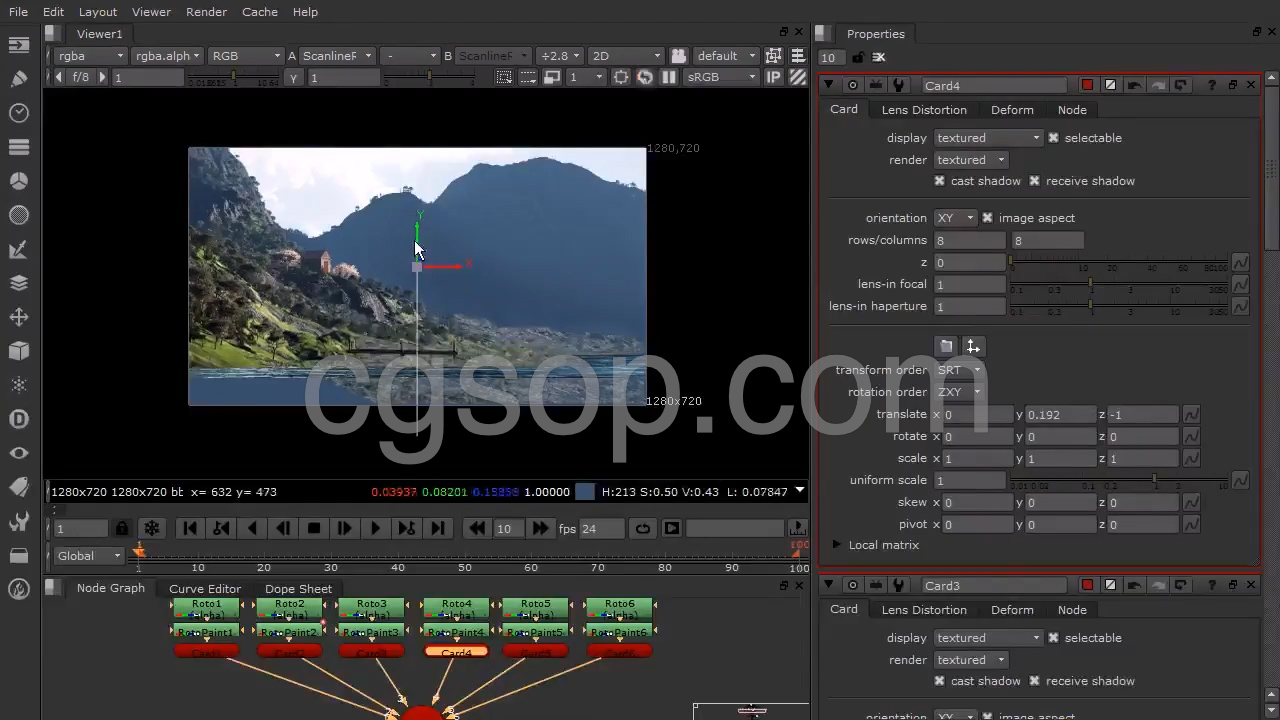1280x720 pixels.
Task: Open the 2D view mode dropdown
Action: pos(626,56)
